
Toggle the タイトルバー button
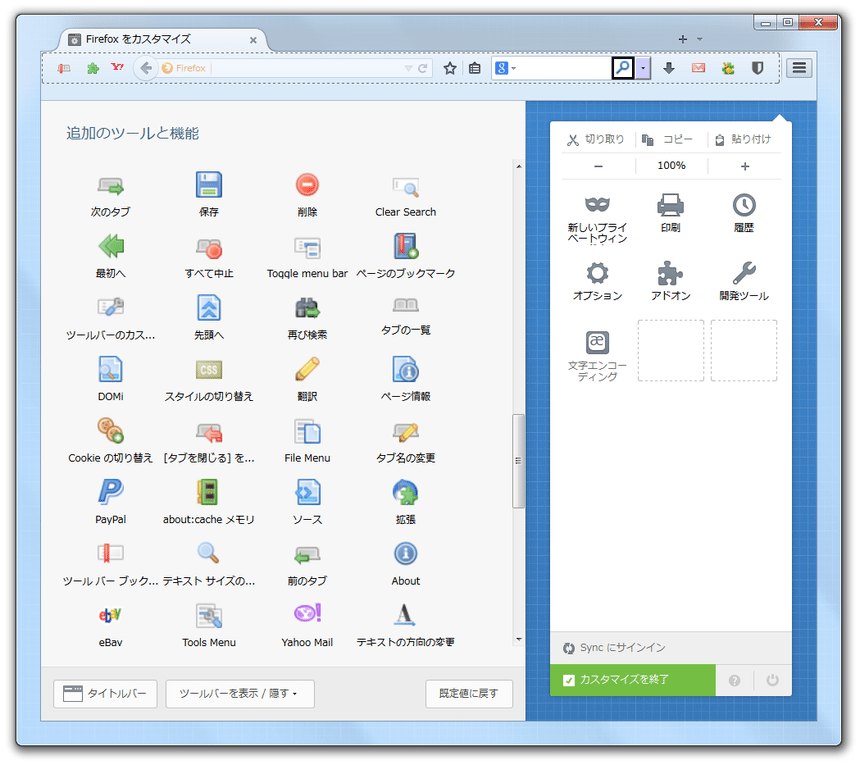(105, 694)
